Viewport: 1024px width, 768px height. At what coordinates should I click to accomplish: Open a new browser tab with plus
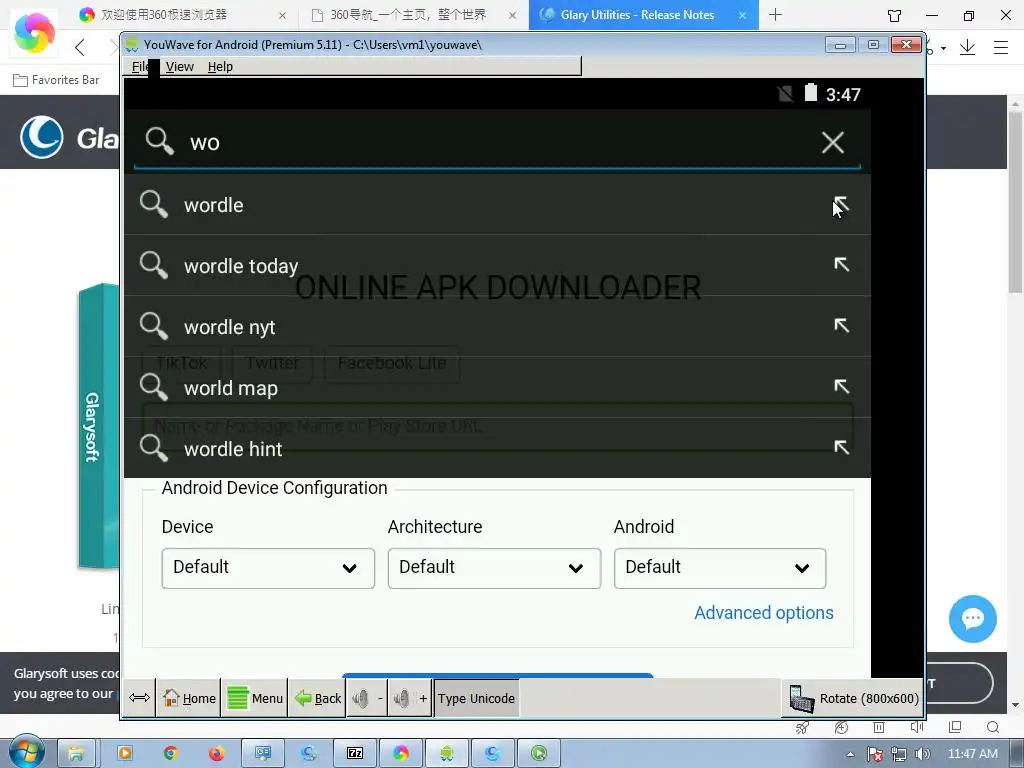[776, 14]
